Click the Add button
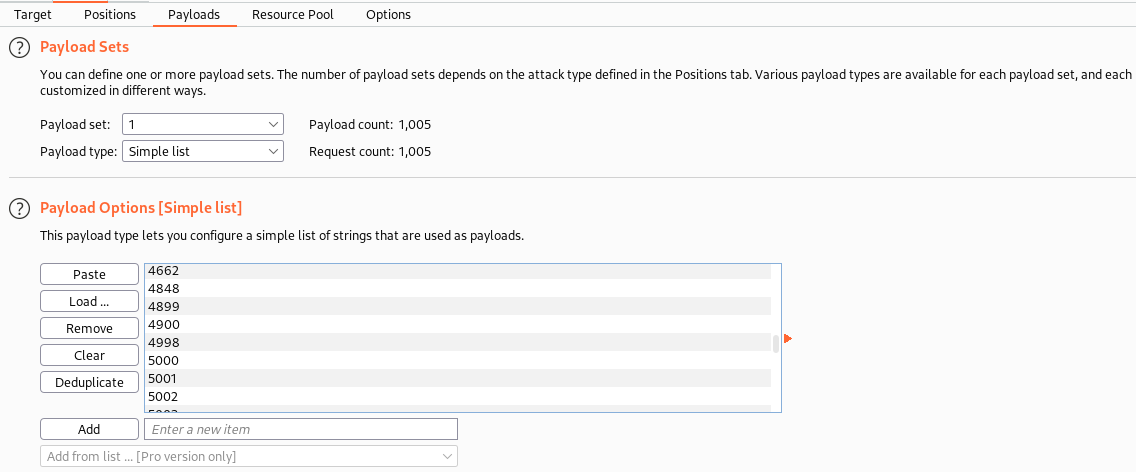The image size is (1136, 472). (89, 429)
